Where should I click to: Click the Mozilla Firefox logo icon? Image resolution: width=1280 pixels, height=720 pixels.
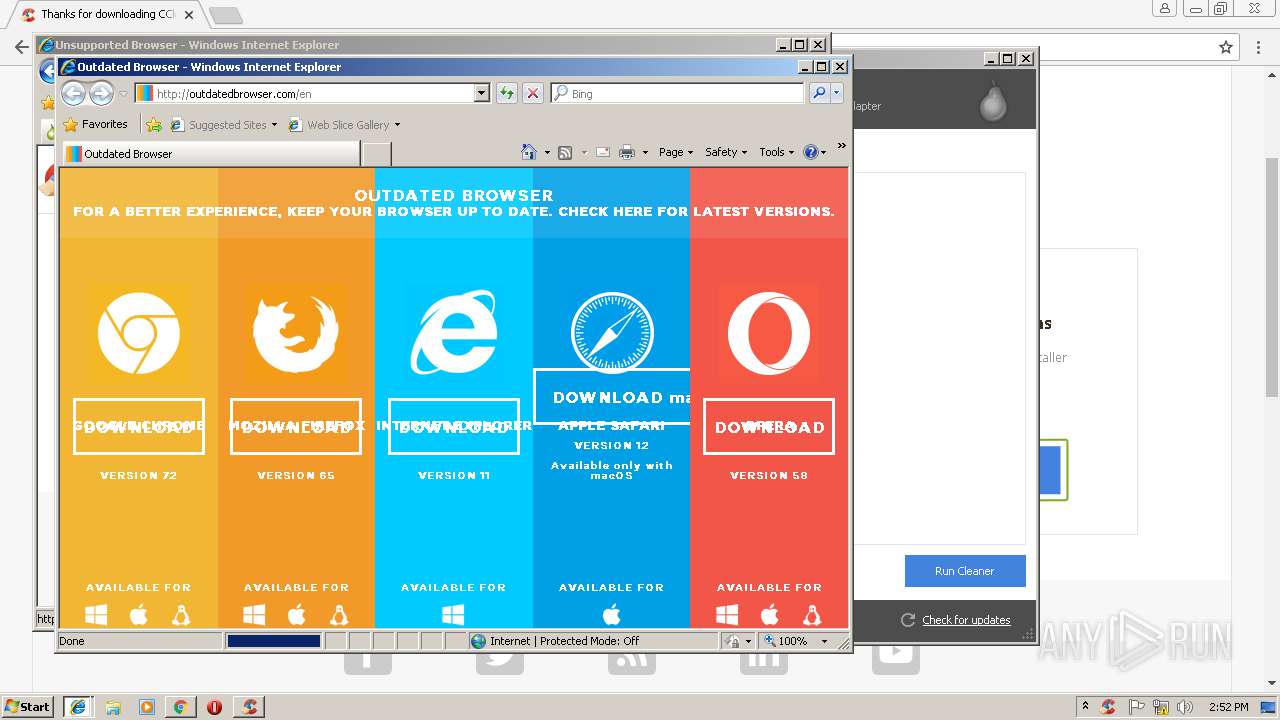[296, 333]
